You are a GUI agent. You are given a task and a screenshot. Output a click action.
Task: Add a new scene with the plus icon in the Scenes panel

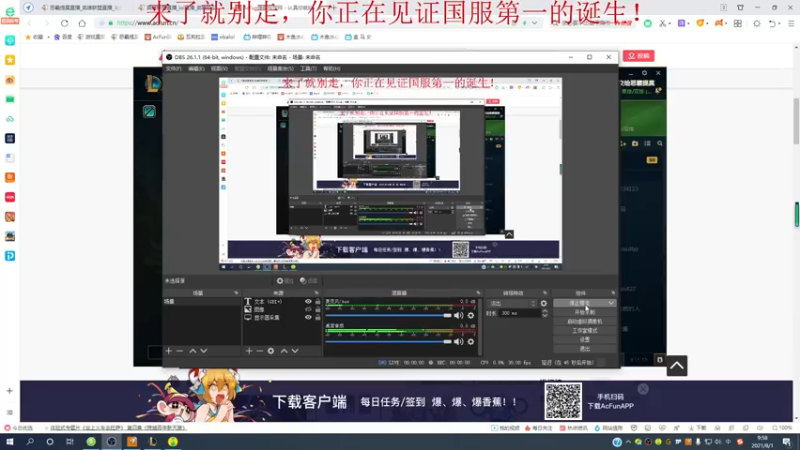click(169, 351)
